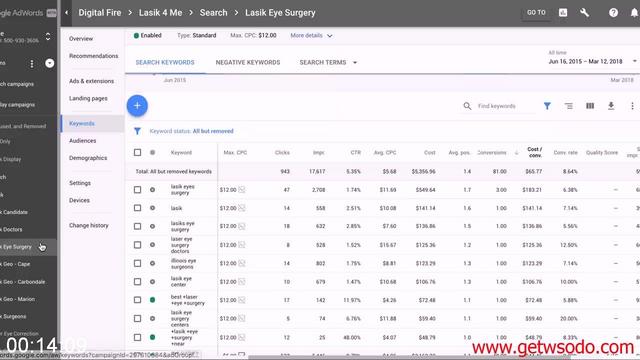The height and width of the screenshot is (360, 640).
Task: Check the 'lasik eyes surgery' row checkbox
Action: tap(138, 190)
